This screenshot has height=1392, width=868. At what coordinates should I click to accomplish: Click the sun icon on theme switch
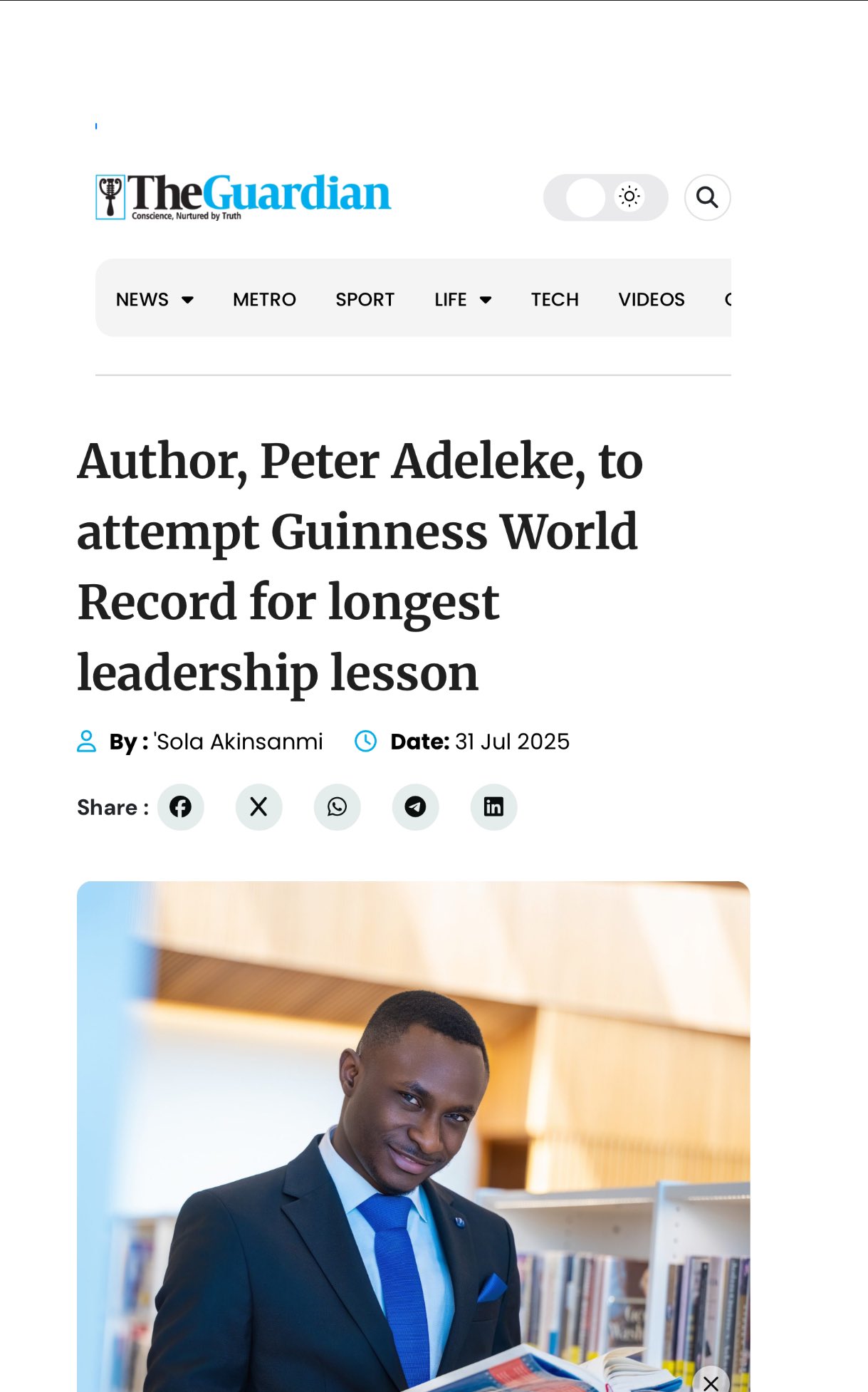pyautogui.click(x=629, y=197)
